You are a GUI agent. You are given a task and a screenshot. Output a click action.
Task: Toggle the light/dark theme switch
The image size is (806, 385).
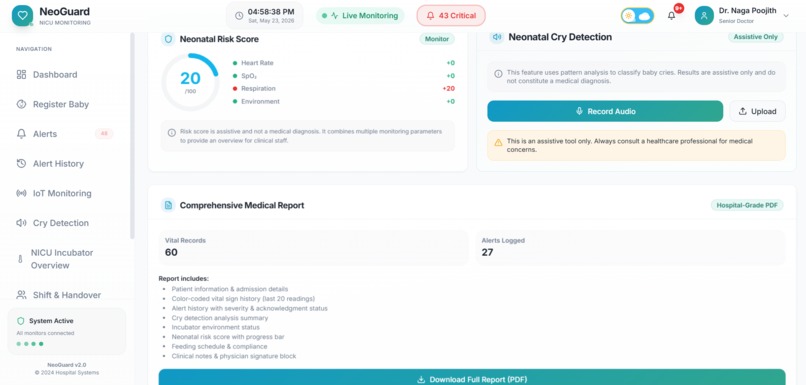point(637,15)
